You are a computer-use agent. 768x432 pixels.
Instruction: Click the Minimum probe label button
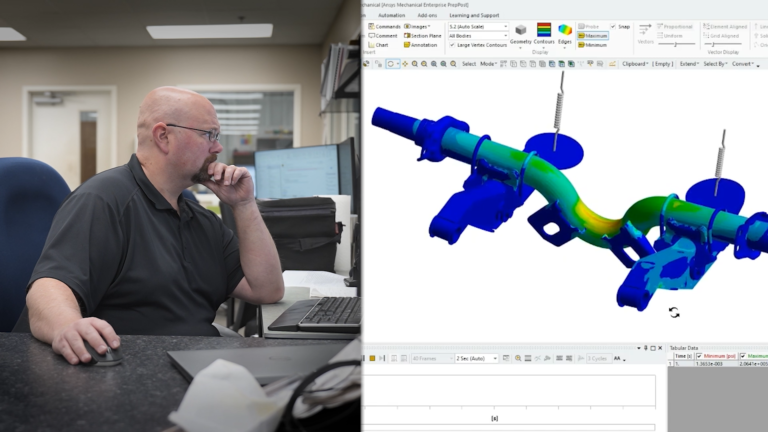click(x=592, y=45)
